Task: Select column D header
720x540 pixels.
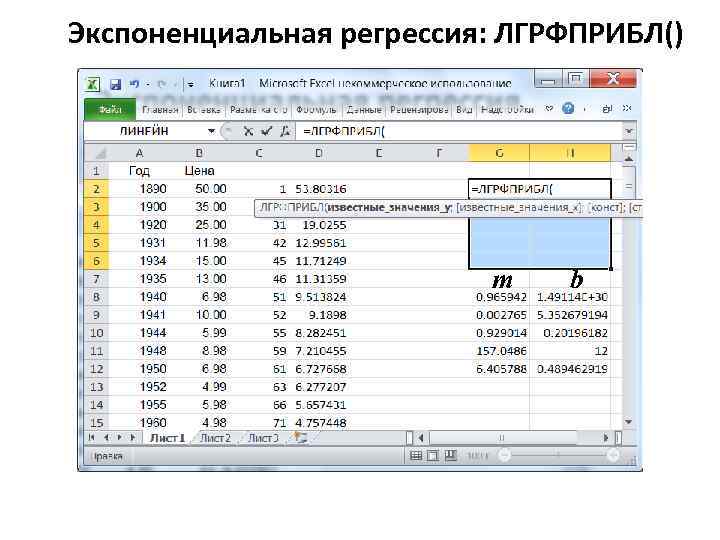Action: [x=319, y=153]
